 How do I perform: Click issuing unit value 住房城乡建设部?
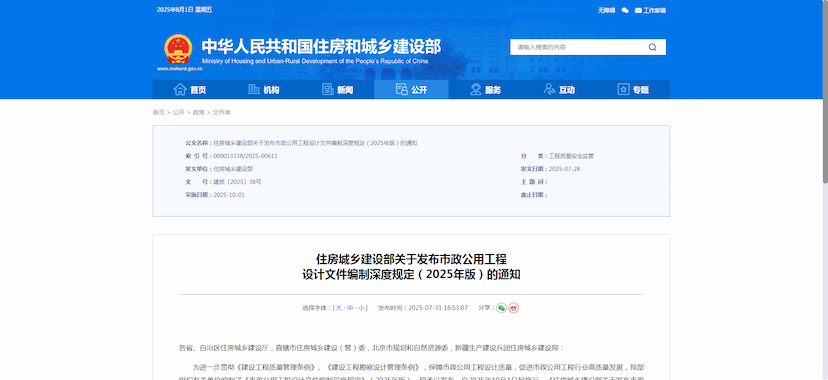tap(233, 169)
